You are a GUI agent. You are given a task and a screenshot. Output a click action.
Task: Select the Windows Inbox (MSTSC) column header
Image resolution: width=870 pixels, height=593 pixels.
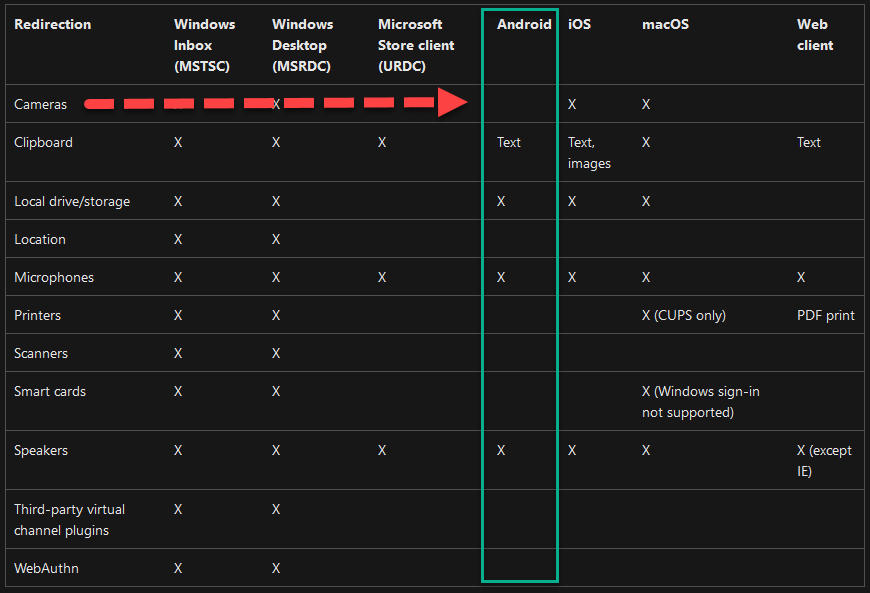coord(205,45)
